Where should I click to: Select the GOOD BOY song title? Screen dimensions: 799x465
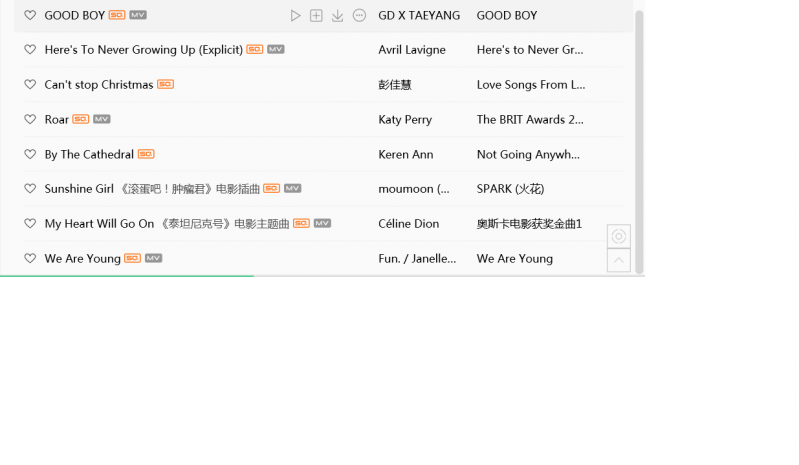pos(74,16)
